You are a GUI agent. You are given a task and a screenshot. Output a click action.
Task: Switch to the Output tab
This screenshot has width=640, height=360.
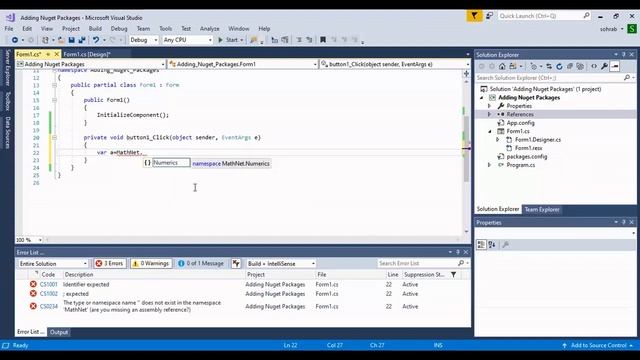pos(59,332)
